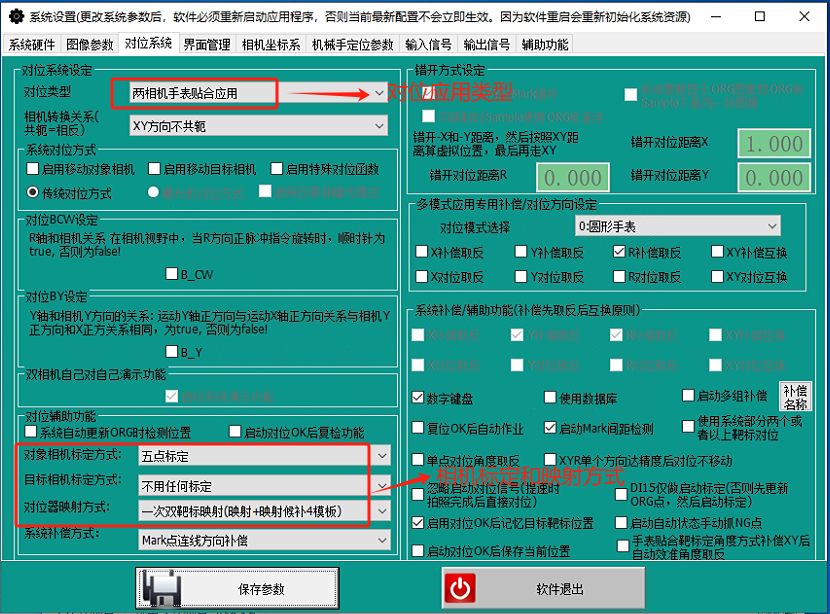Enable the B_CW checkbox
The image size is (830, 614).
(x=172, y=273)
